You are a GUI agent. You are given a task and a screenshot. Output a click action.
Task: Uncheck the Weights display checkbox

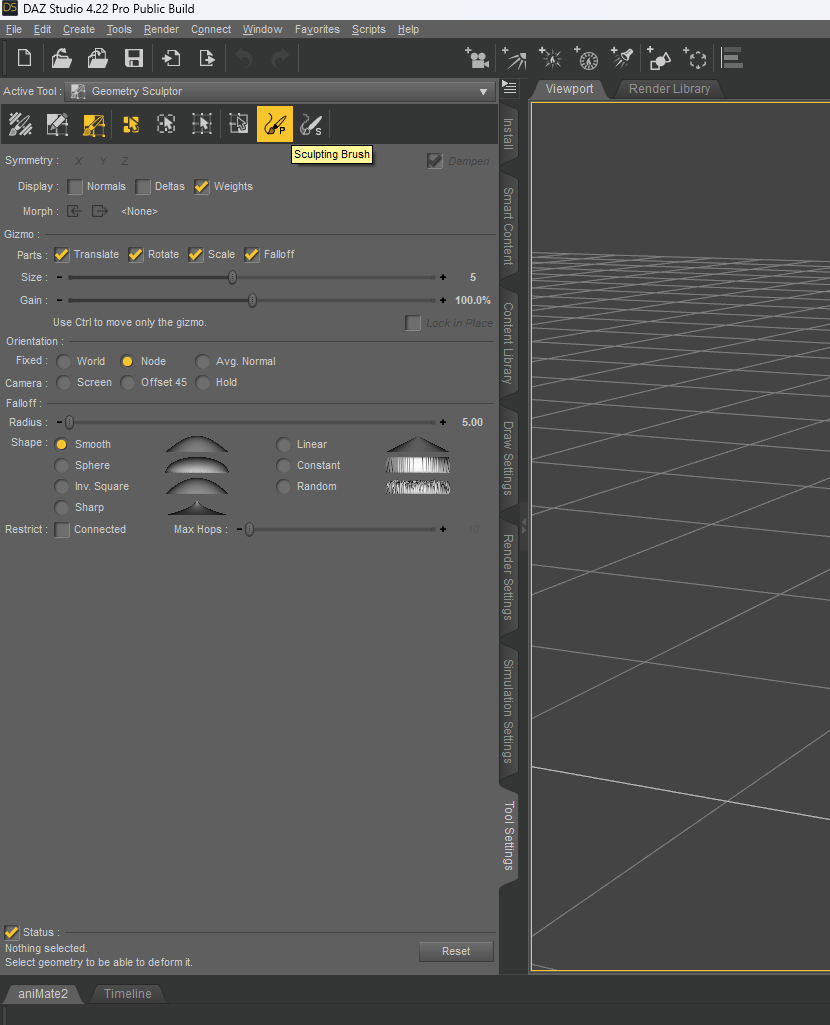202,187
